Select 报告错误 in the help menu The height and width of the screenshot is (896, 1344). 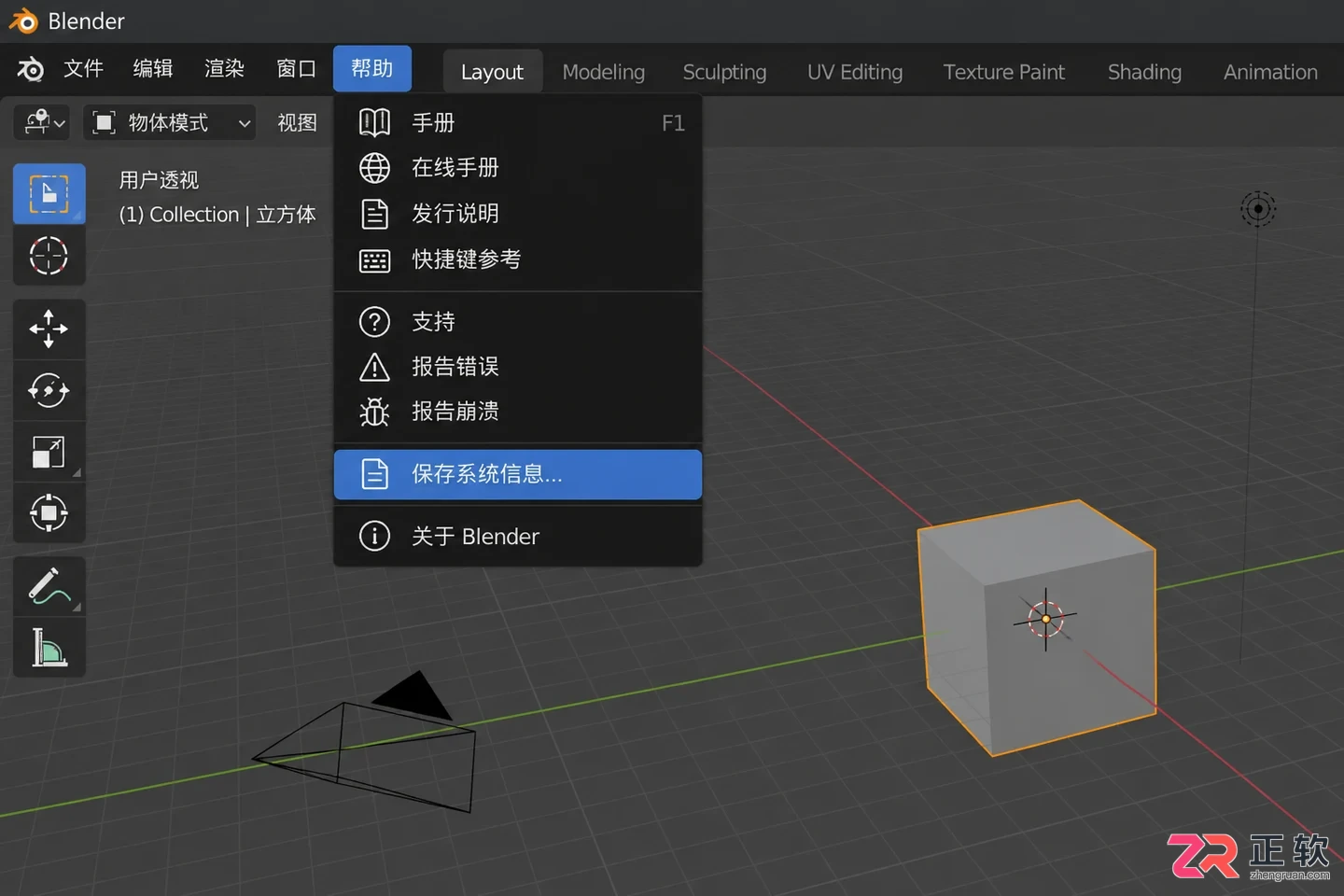click(518, 367)
